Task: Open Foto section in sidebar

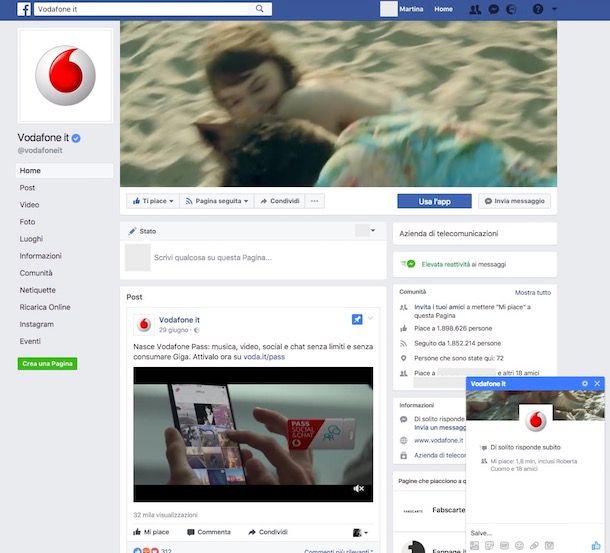Action: pos(27,222)
